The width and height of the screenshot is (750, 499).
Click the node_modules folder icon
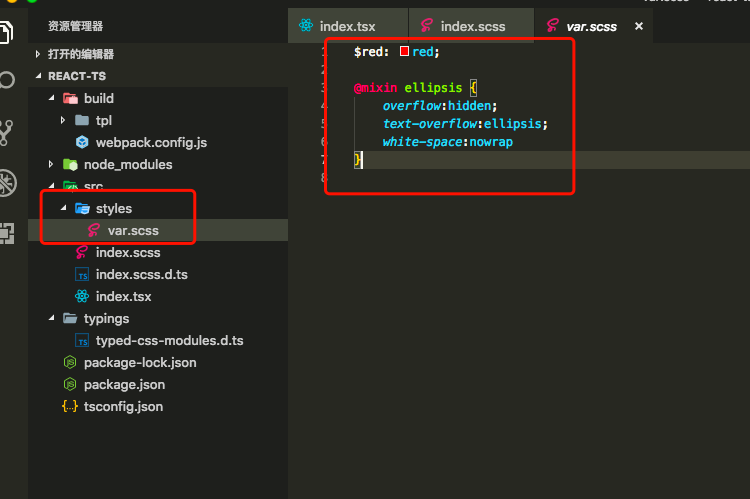pos(70,165)
